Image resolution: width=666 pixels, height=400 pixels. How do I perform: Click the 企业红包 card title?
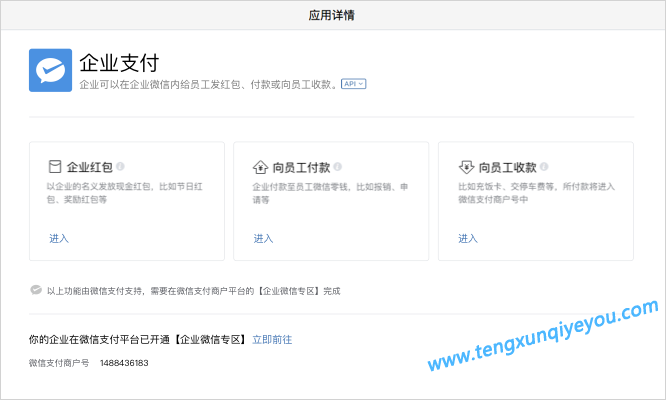pyautogui.click(x=90, y=167)
